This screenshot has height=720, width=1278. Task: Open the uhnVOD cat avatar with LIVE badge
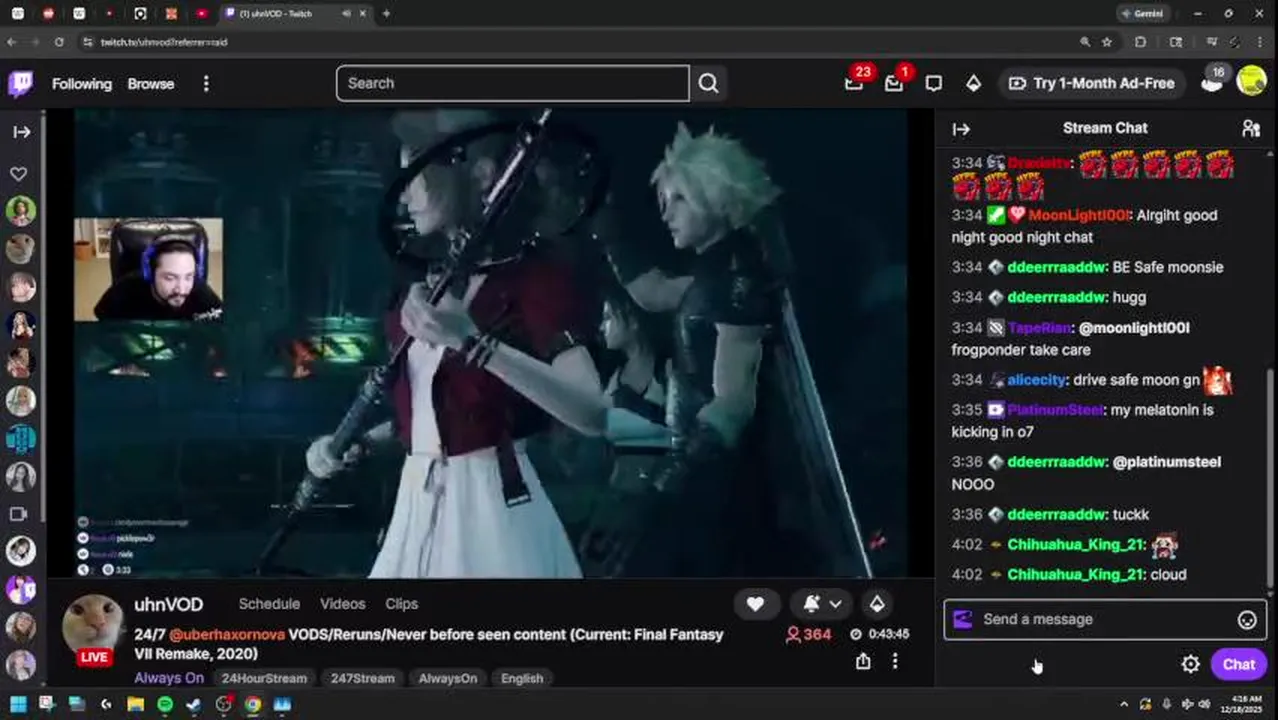[94, 628]
